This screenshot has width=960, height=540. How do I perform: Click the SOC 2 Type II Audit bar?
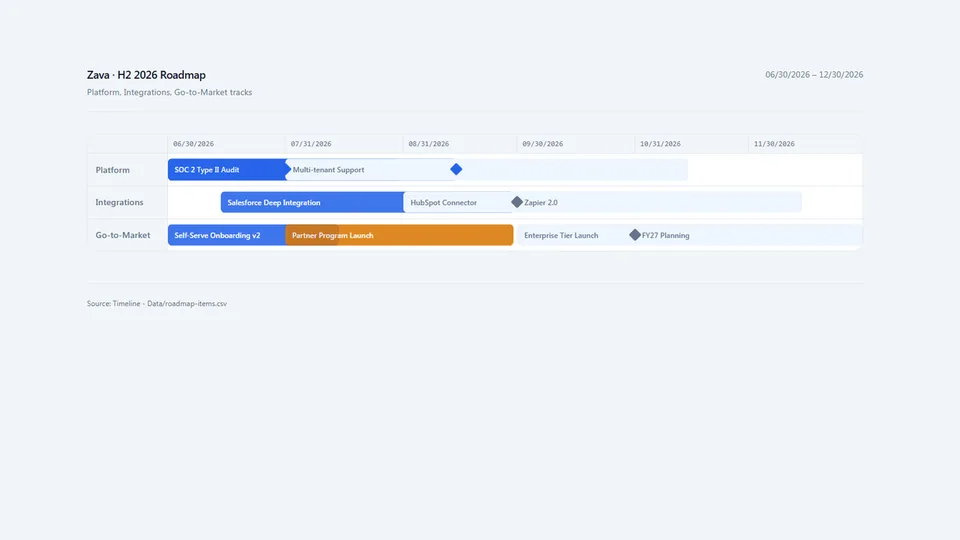(x=227, y=170)
